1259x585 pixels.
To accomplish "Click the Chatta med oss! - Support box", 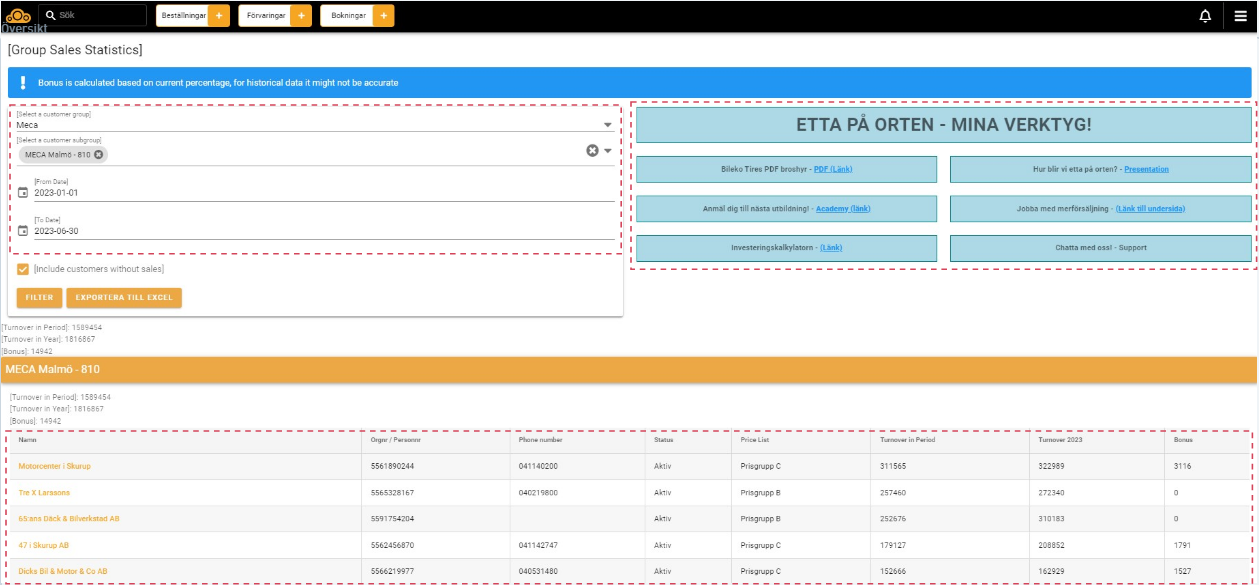I will point(1100,248).
